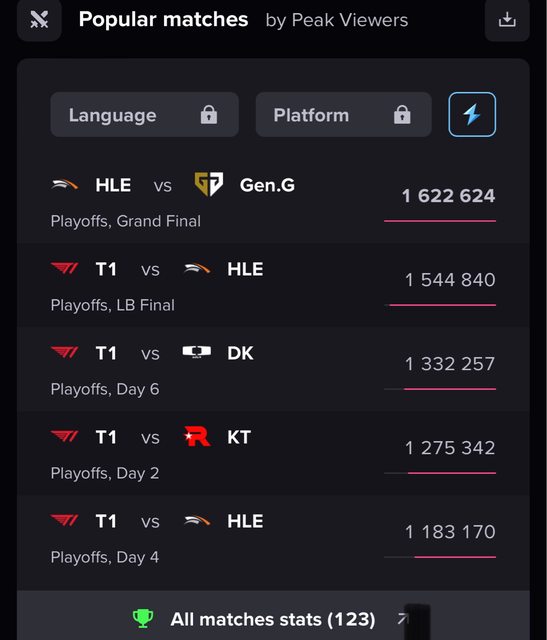Click the lock icon in Language filter
Image resolution: width=547 pixels, height=640 pixels.
pos(209,115)
